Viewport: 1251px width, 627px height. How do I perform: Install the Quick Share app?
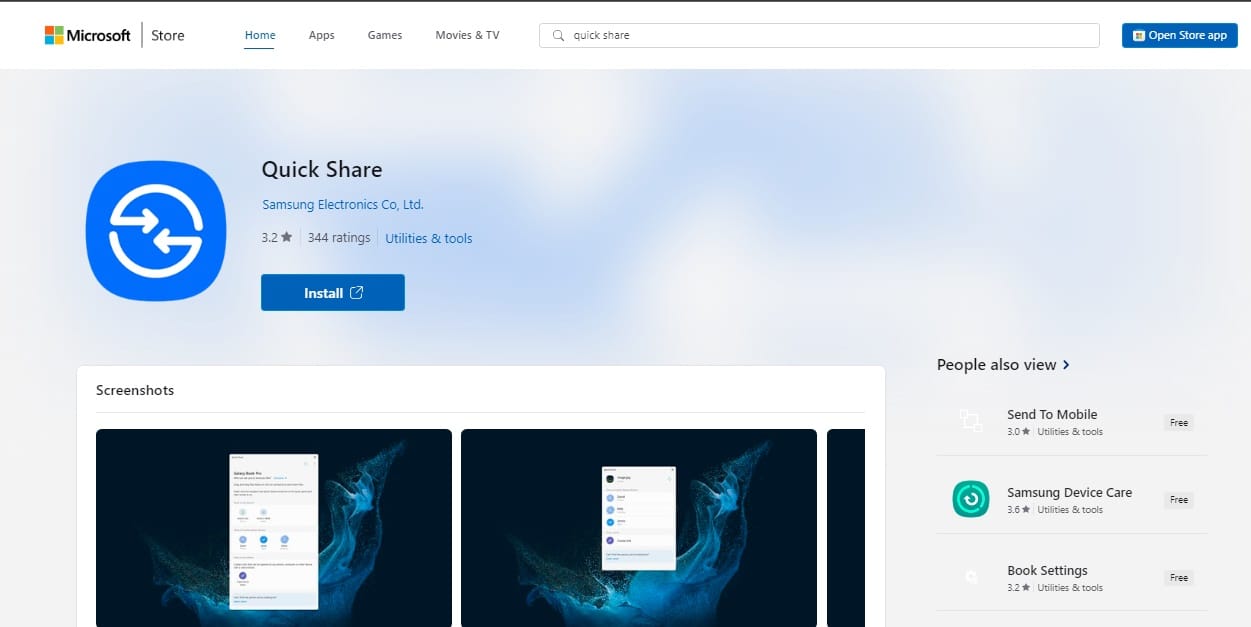(x=333, y=293)
